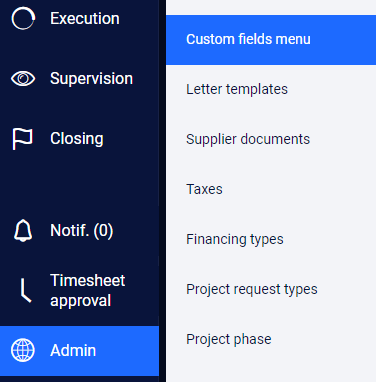Click the dark divider between sidebar and submenu
Screen dimensions: 376x382
click(162, 191)
